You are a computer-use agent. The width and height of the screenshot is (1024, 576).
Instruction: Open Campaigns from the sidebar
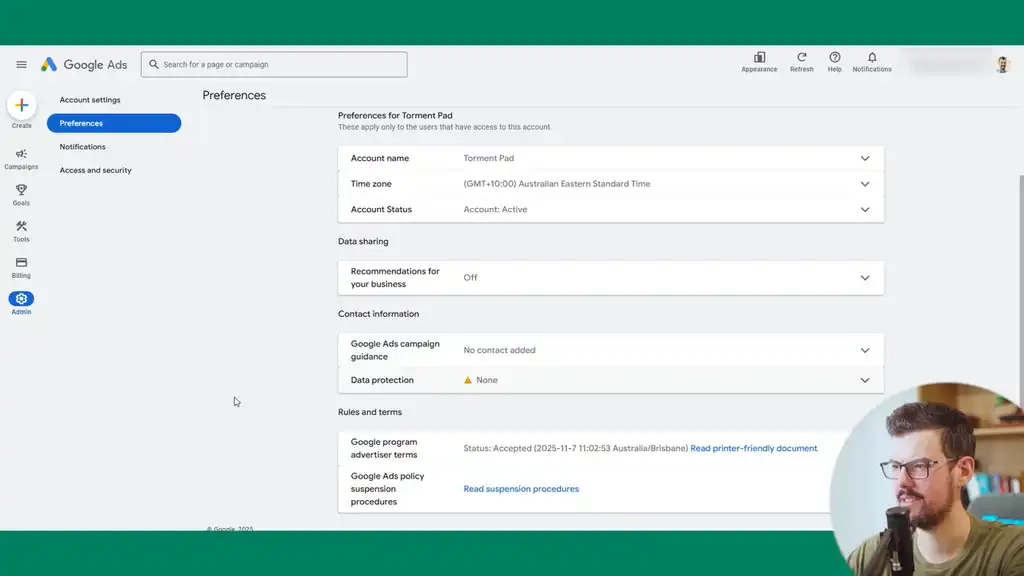[x=21, y=155]
